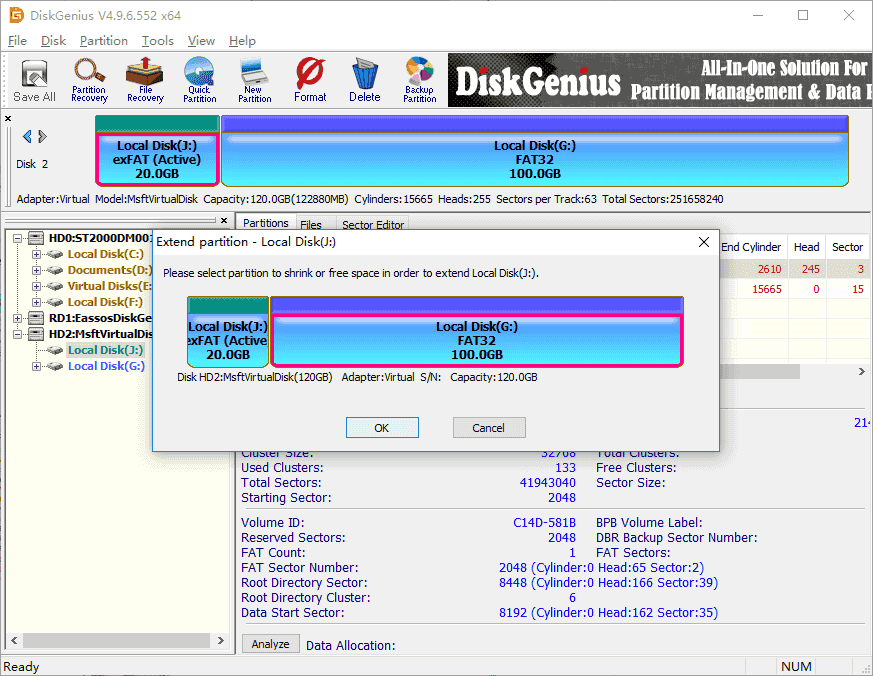Confirm with the OK button
873x676 pixels.
(381, 428)
